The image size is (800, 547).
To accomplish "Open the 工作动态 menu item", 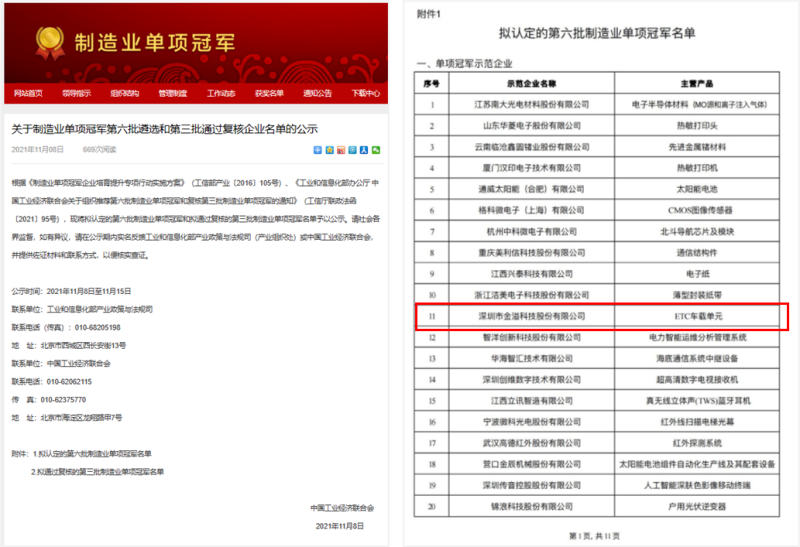I will [221, 93].
